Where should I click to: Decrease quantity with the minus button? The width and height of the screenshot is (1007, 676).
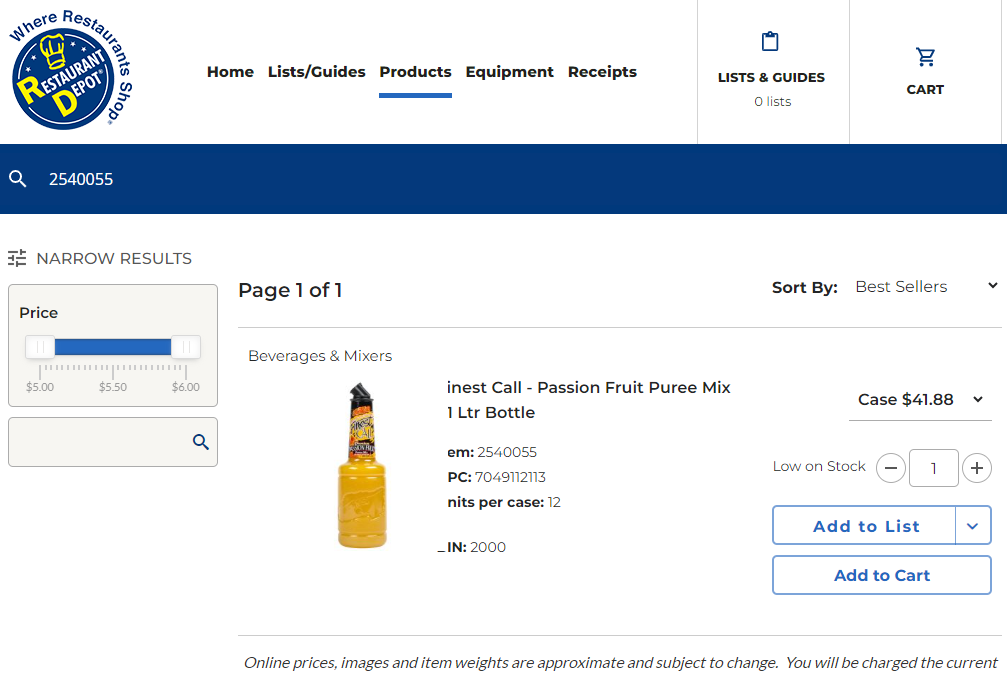click(891, 468)
